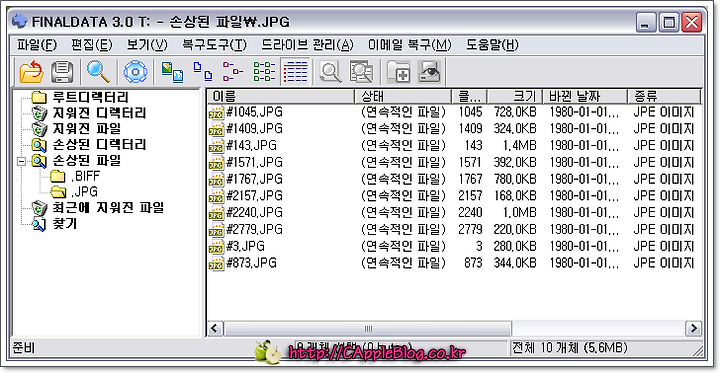Minimize the FINALDATA window

[x=647, y=23]
